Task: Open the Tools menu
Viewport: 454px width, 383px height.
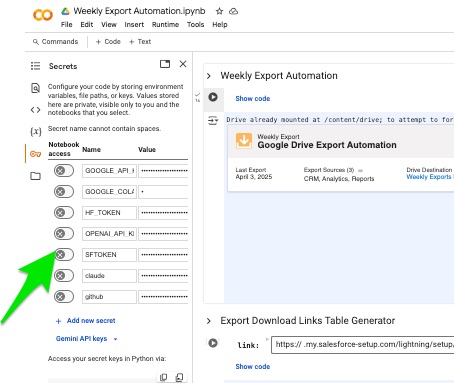Action: point(195,25)
